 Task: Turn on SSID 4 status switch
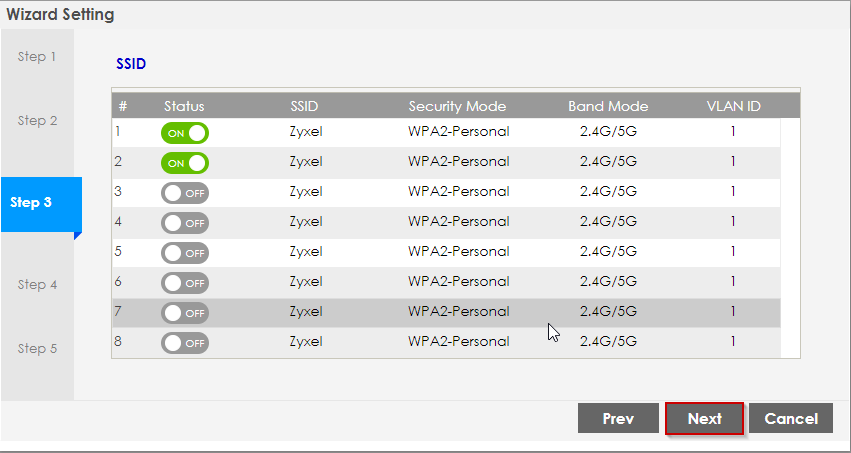pos(184,223)
